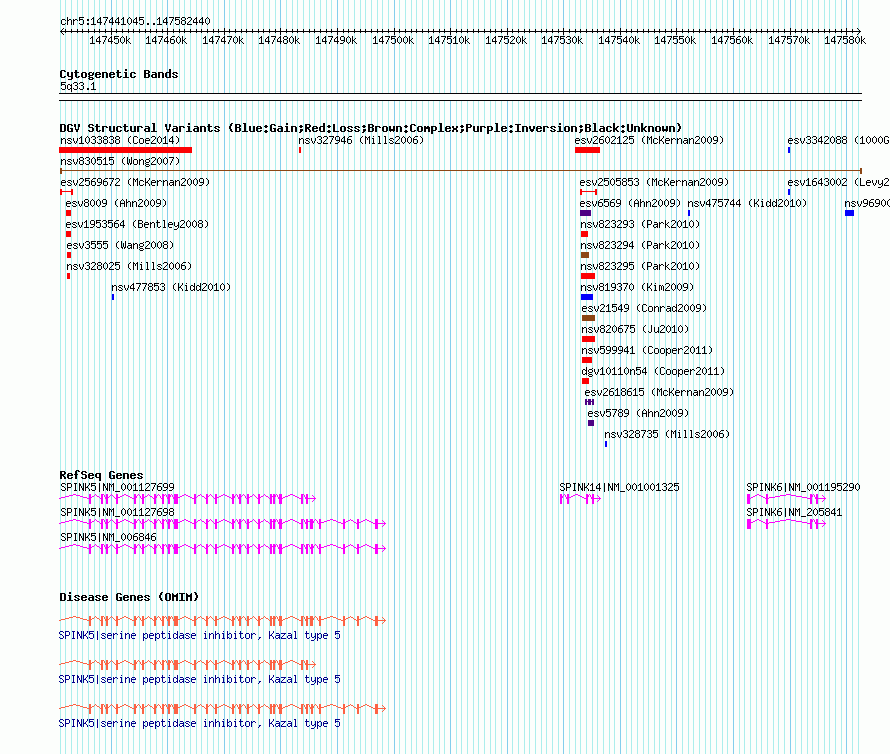The image size is (890, 754).
Task: Click variant label esv1953564 (Bentley2008)
Action: point(137,224)
